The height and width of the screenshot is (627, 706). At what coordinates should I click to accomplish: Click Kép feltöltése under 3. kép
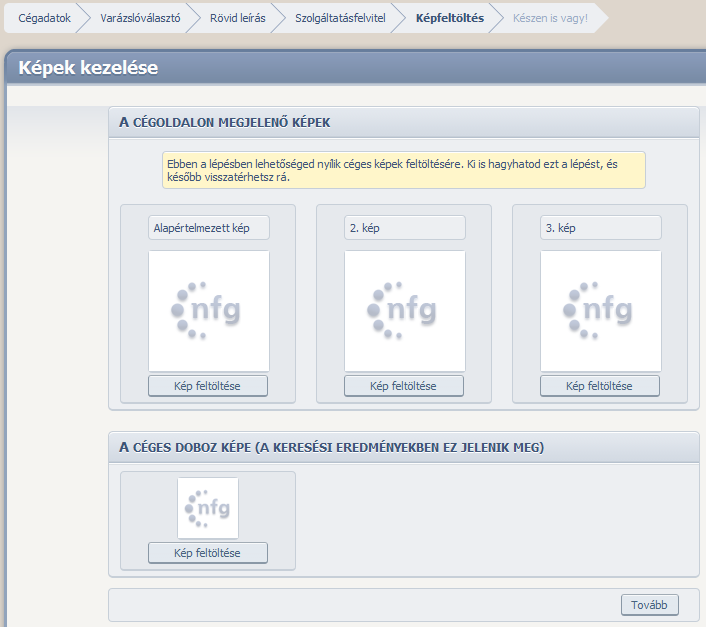point(600,386)
